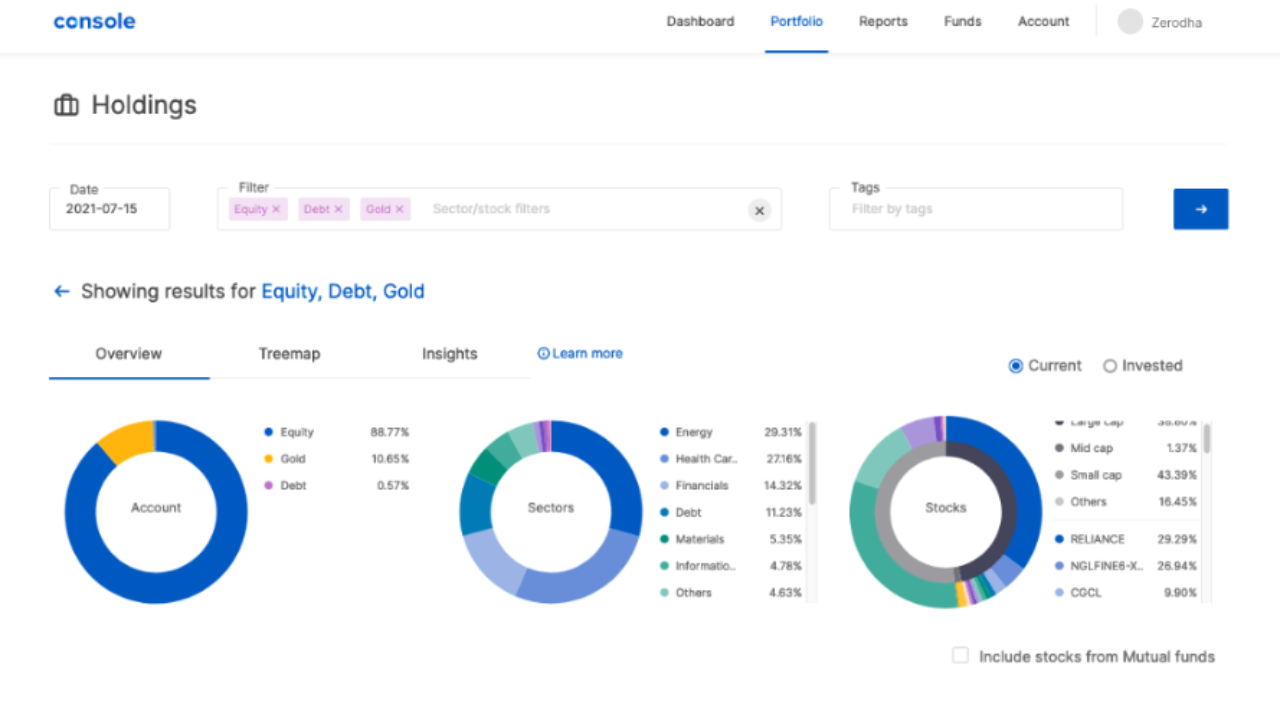This screenshot has height=720, width=1280.
Task: Open the Learn more link
Action: coord(580,353)
